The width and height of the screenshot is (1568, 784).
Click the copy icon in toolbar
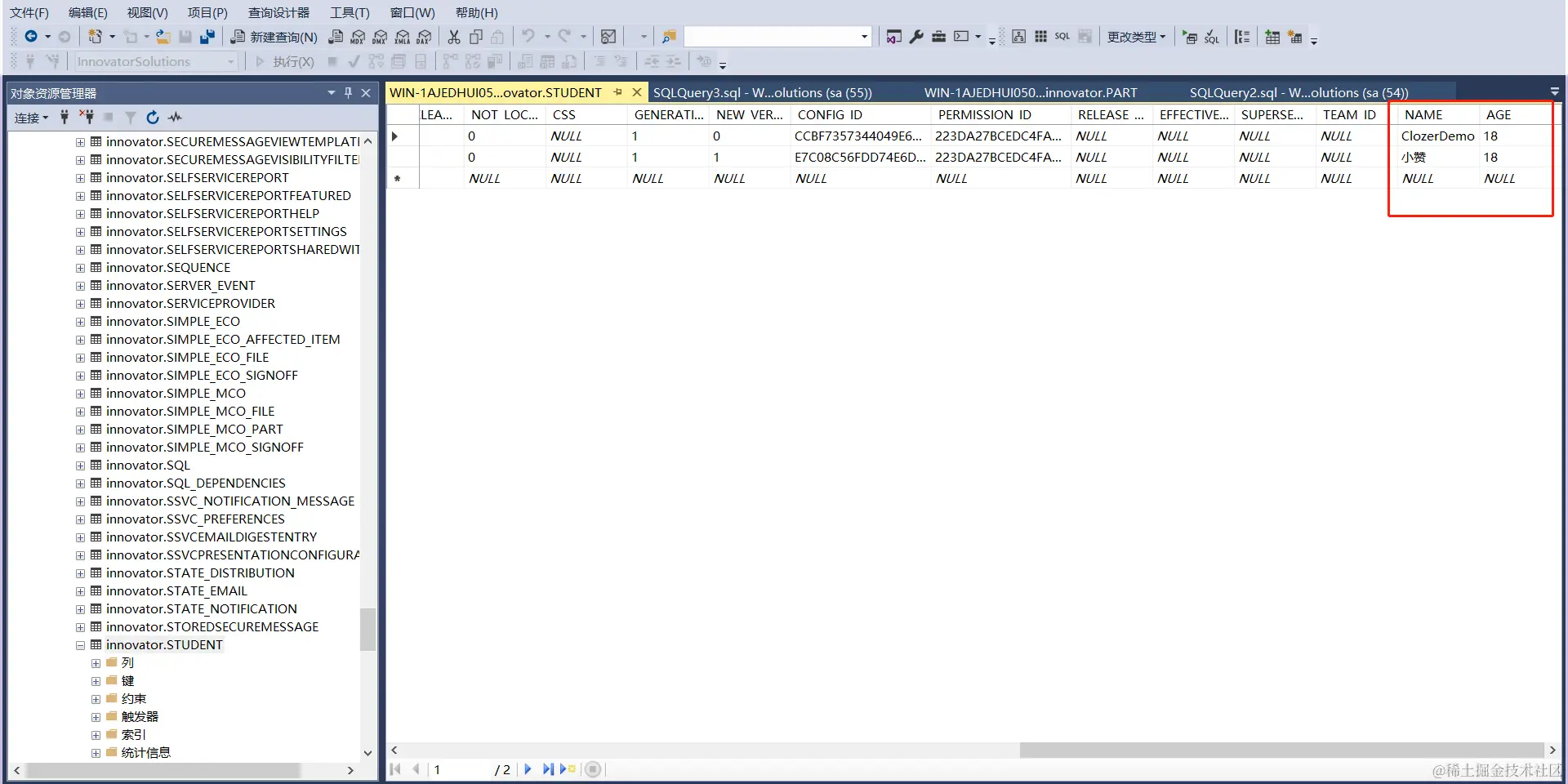476,36
